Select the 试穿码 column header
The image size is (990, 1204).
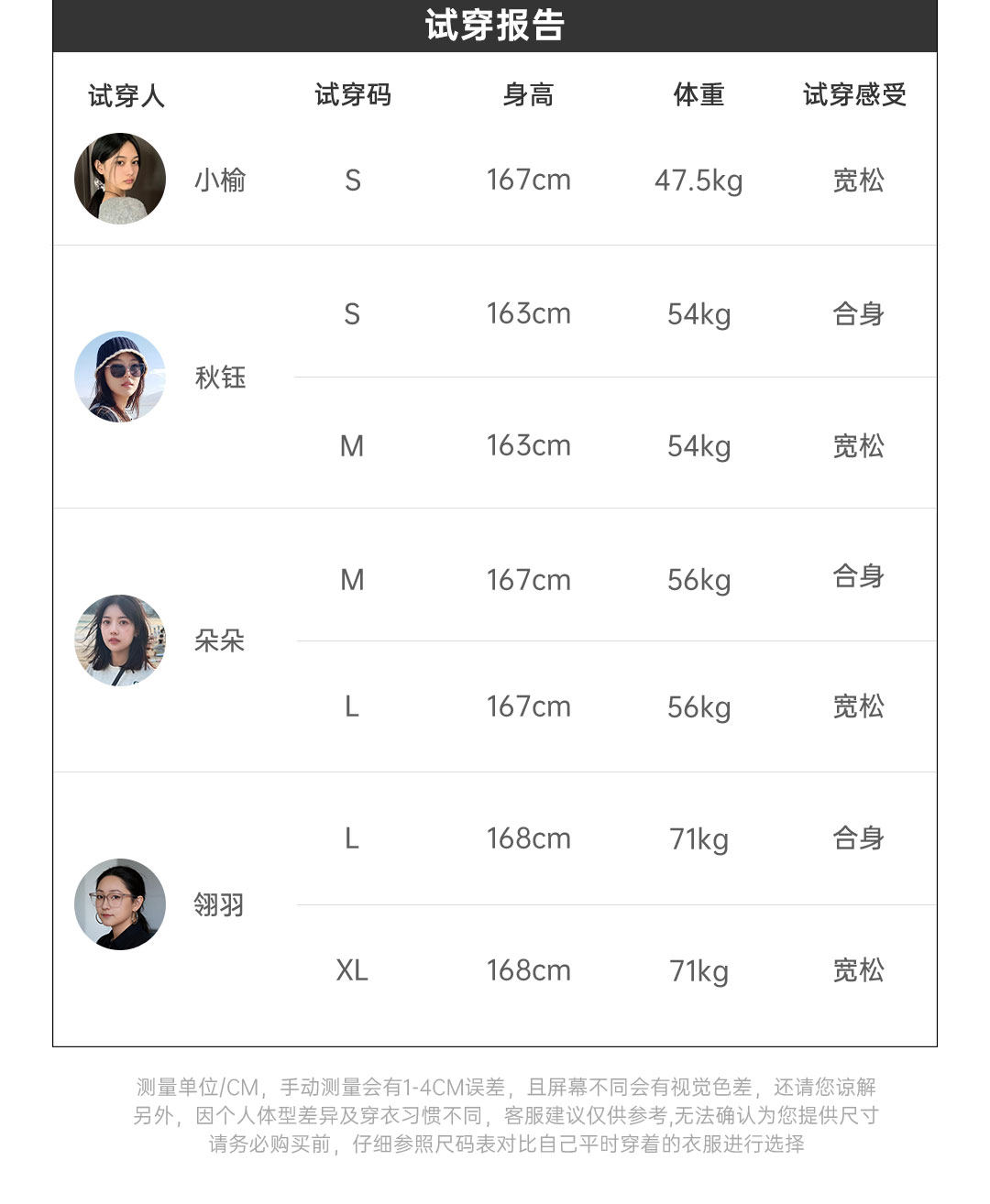pos(353,94)
